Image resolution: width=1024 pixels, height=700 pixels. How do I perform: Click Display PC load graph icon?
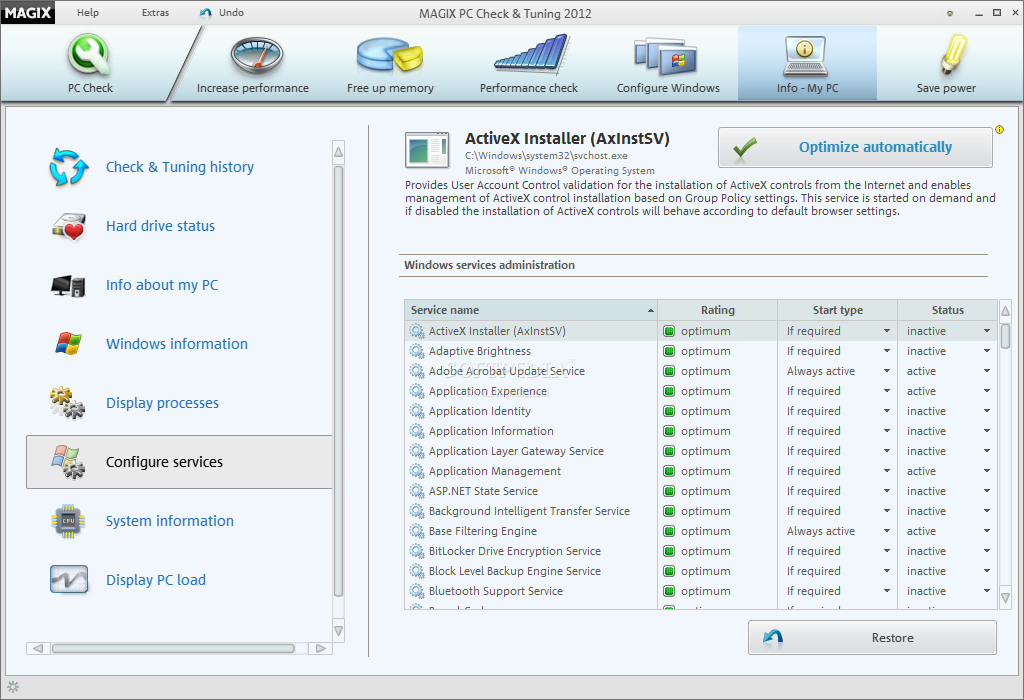point(69,580)
